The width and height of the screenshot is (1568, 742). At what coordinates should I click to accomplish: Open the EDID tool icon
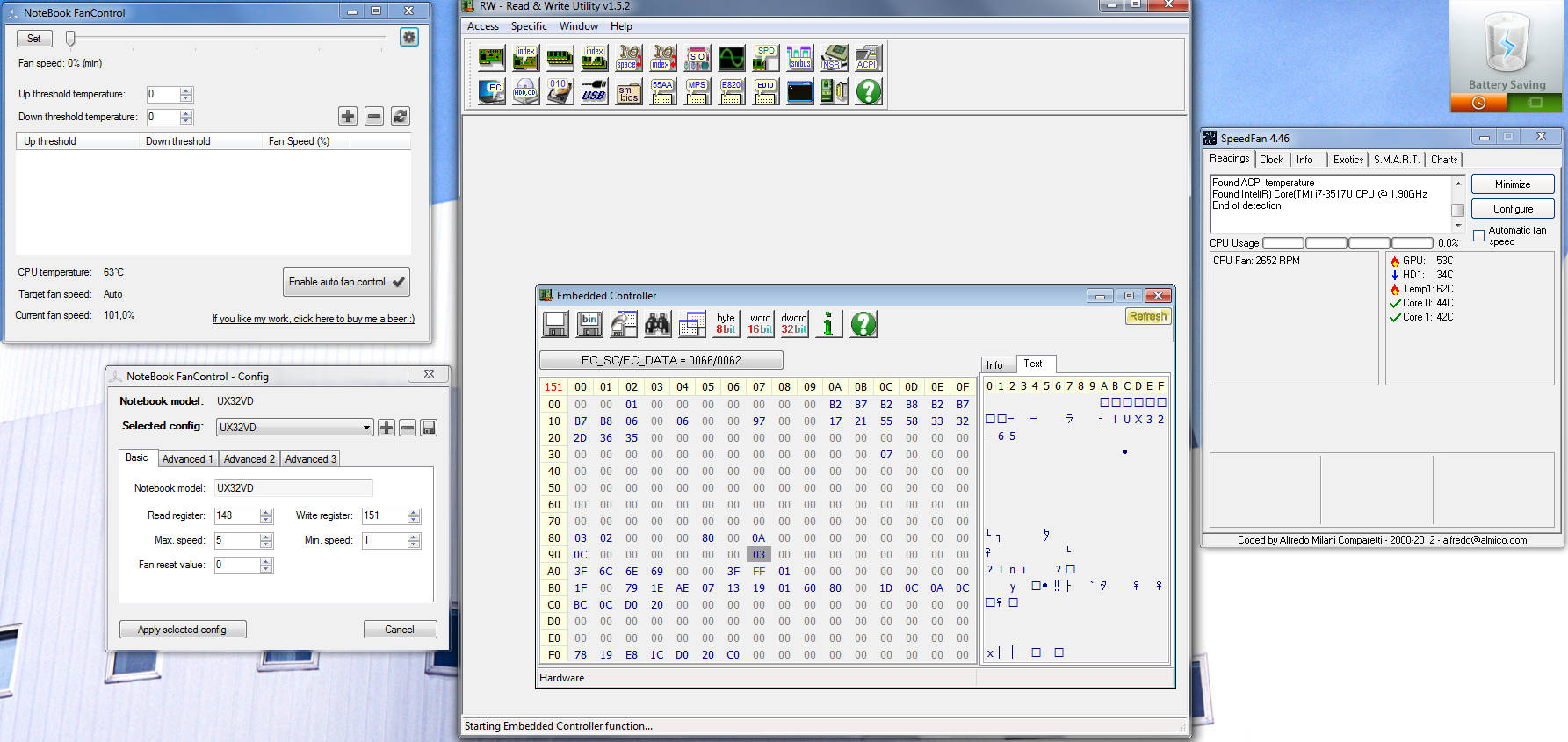tap(765, 91)
